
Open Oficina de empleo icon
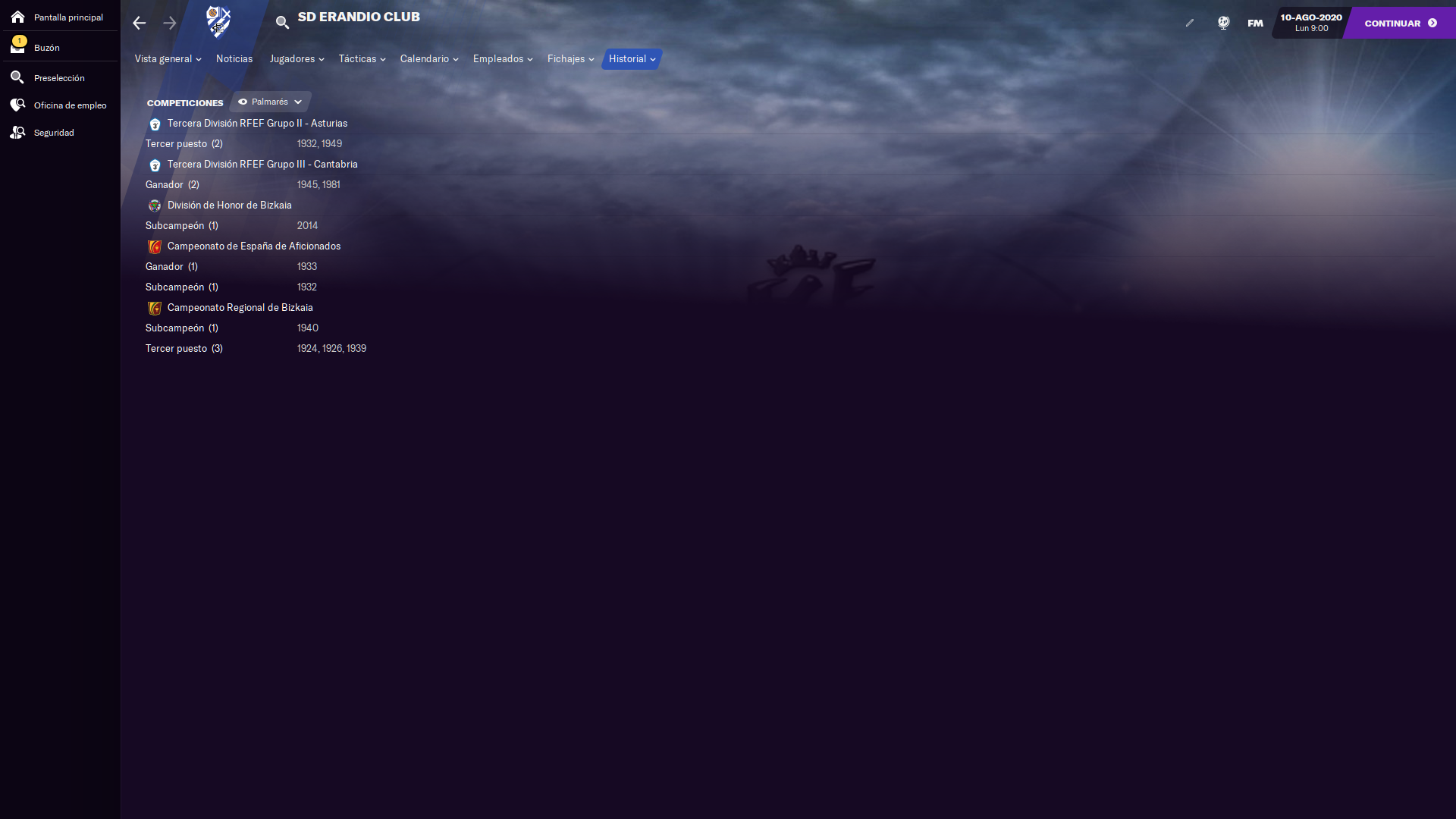[x=17, y=105]
